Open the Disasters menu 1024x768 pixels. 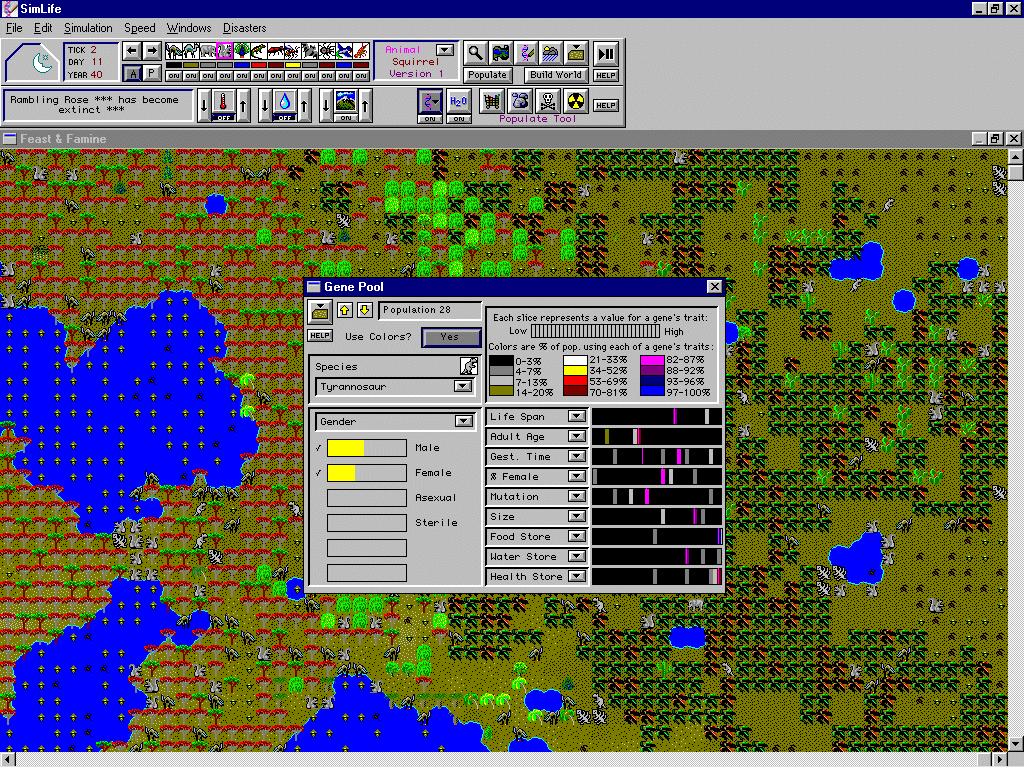244,28
